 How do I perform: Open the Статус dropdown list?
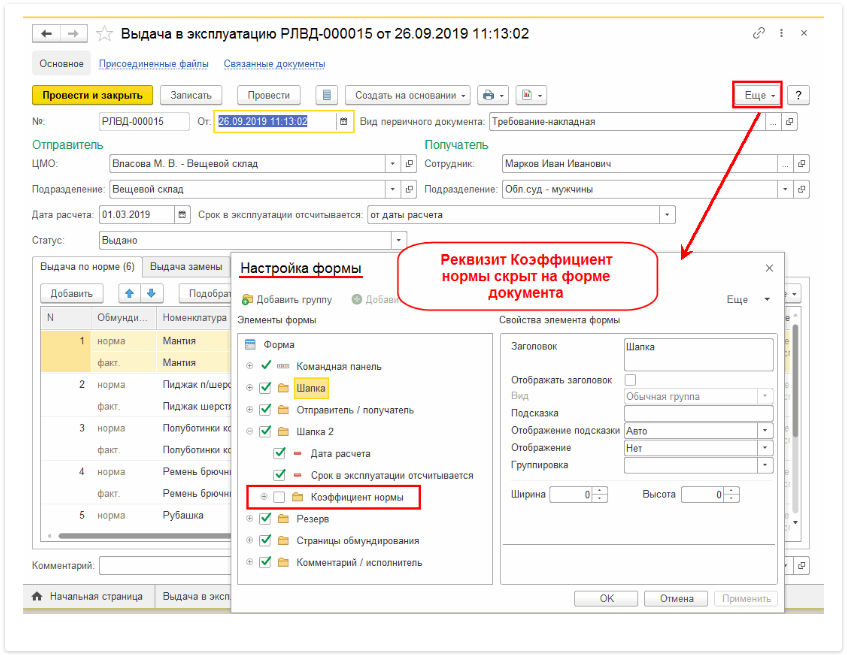tap(399, 240)
